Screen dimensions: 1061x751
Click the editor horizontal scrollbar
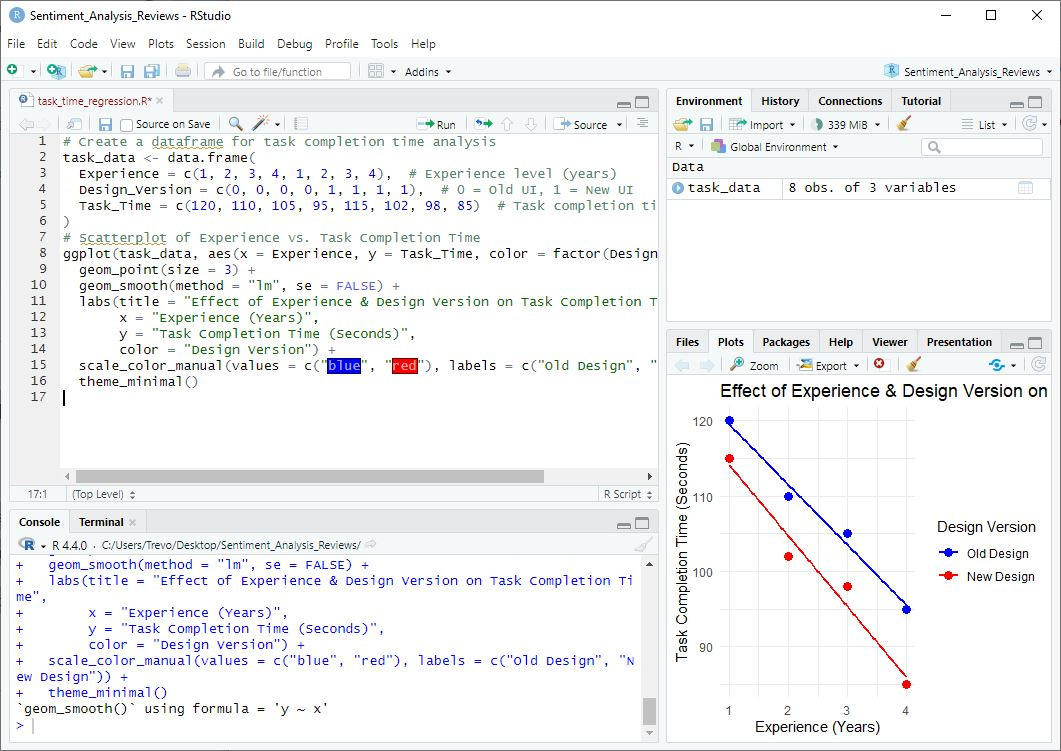pyautogui.click(x=310, y=476)
